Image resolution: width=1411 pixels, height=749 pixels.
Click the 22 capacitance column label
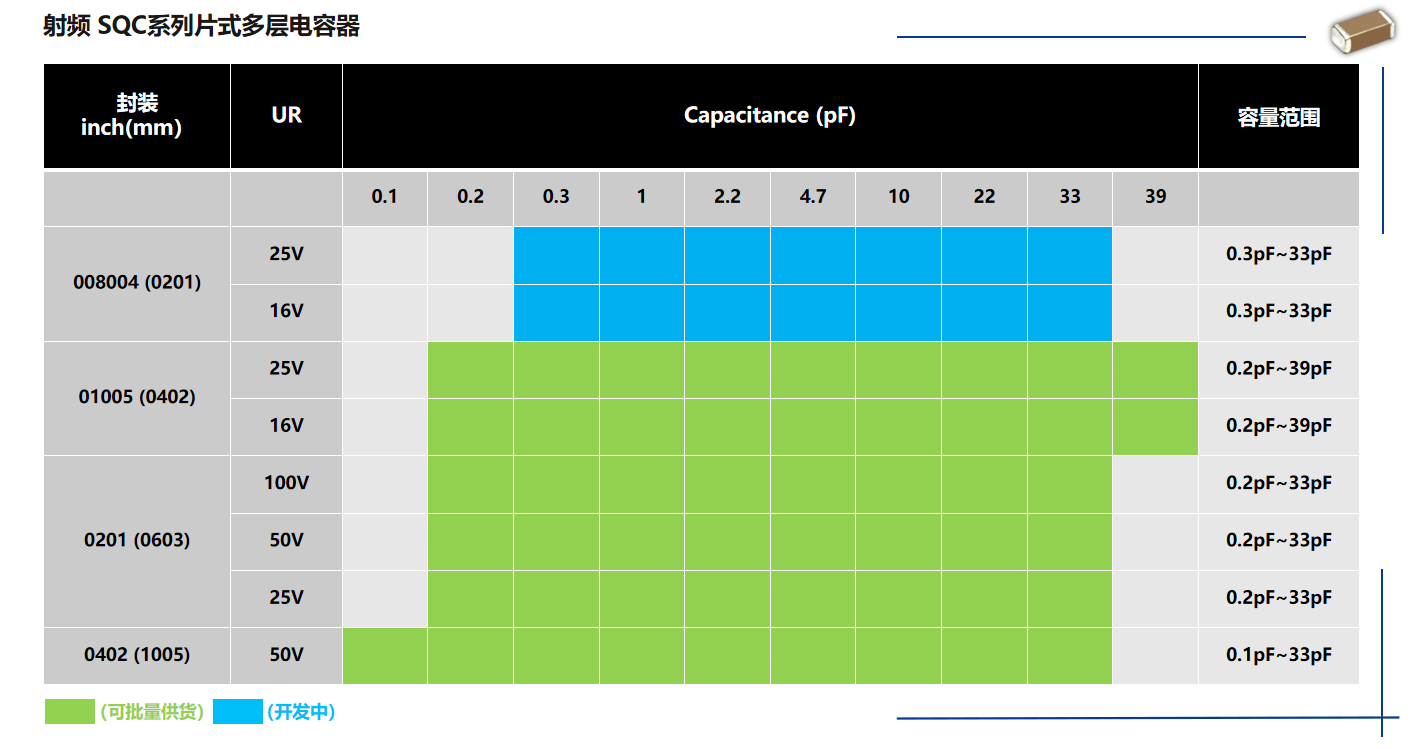(984, 197)
